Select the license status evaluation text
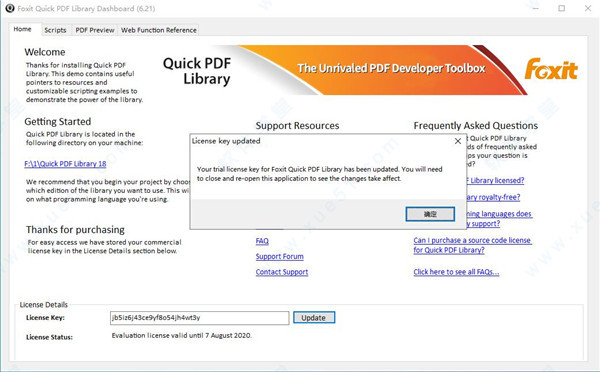Image resolution: width=600 pixels, height=372 pixels. [x=182, y=335]
